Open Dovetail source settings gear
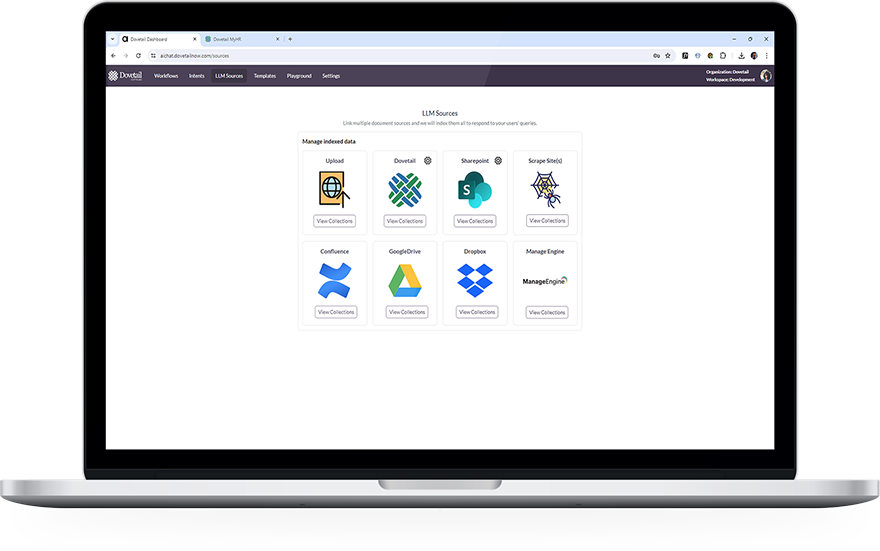880x551 pixels. 428,160
